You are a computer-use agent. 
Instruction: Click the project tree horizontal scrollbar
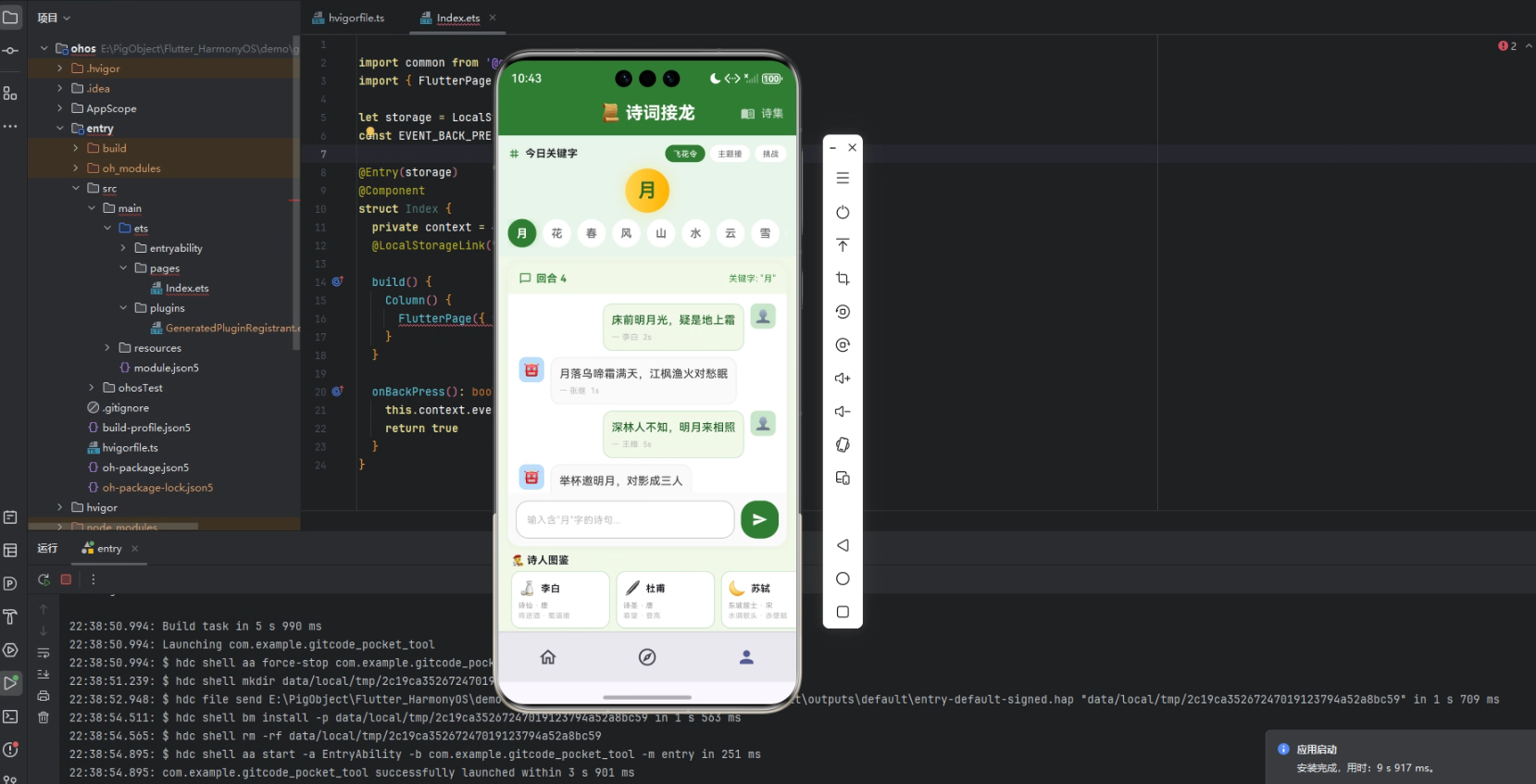click(115, 526)
